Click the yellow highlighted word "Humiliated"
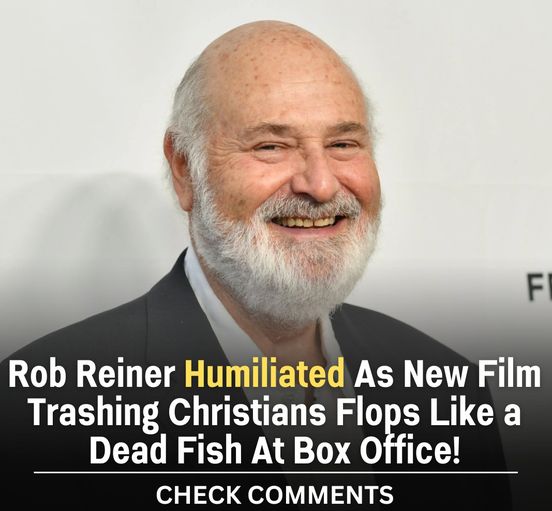The width and height of the screenshot is (552, 511). [x=264, y=373]
